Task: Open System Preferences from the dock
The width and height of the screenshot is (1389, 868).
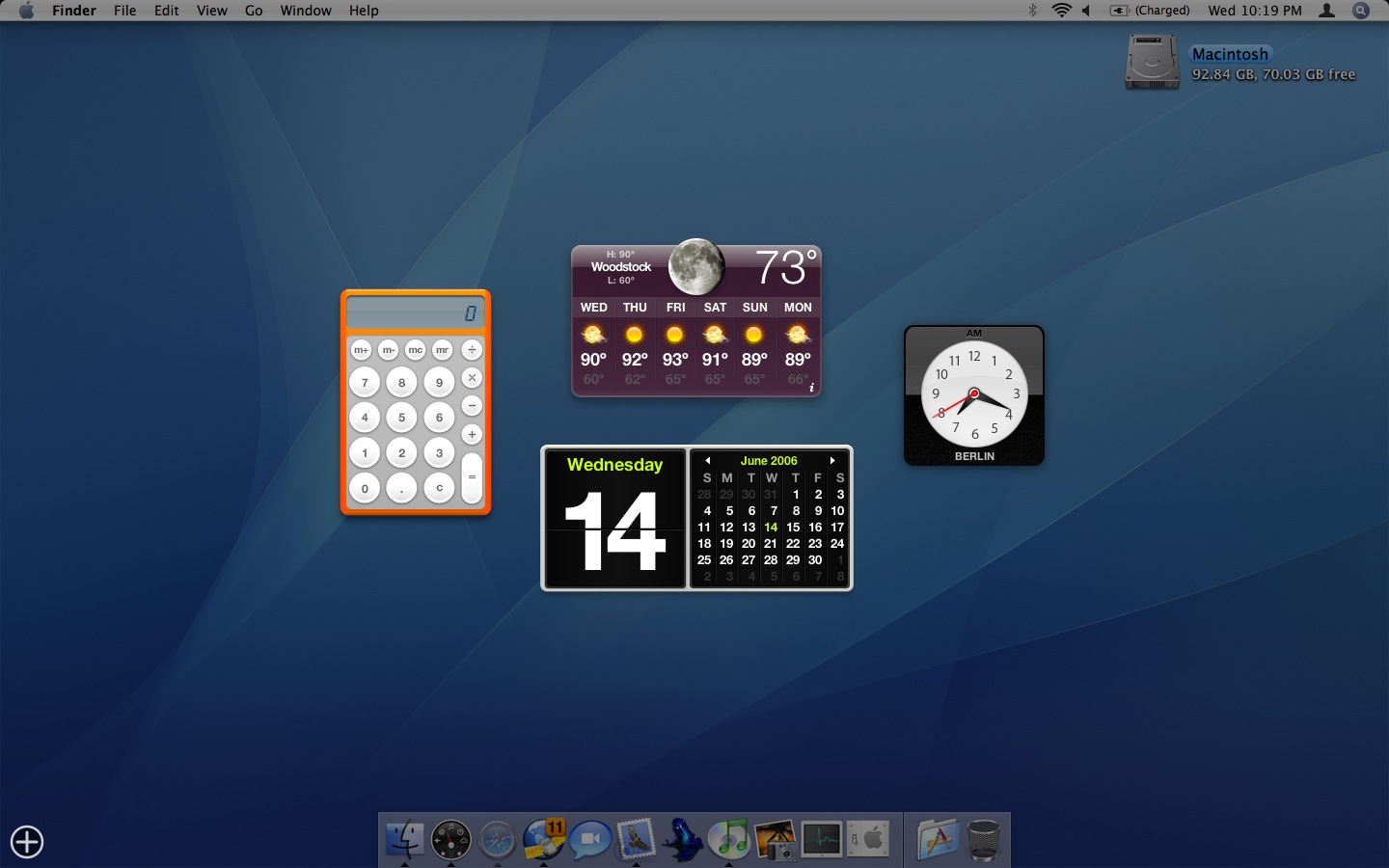Action: (868, 840)
